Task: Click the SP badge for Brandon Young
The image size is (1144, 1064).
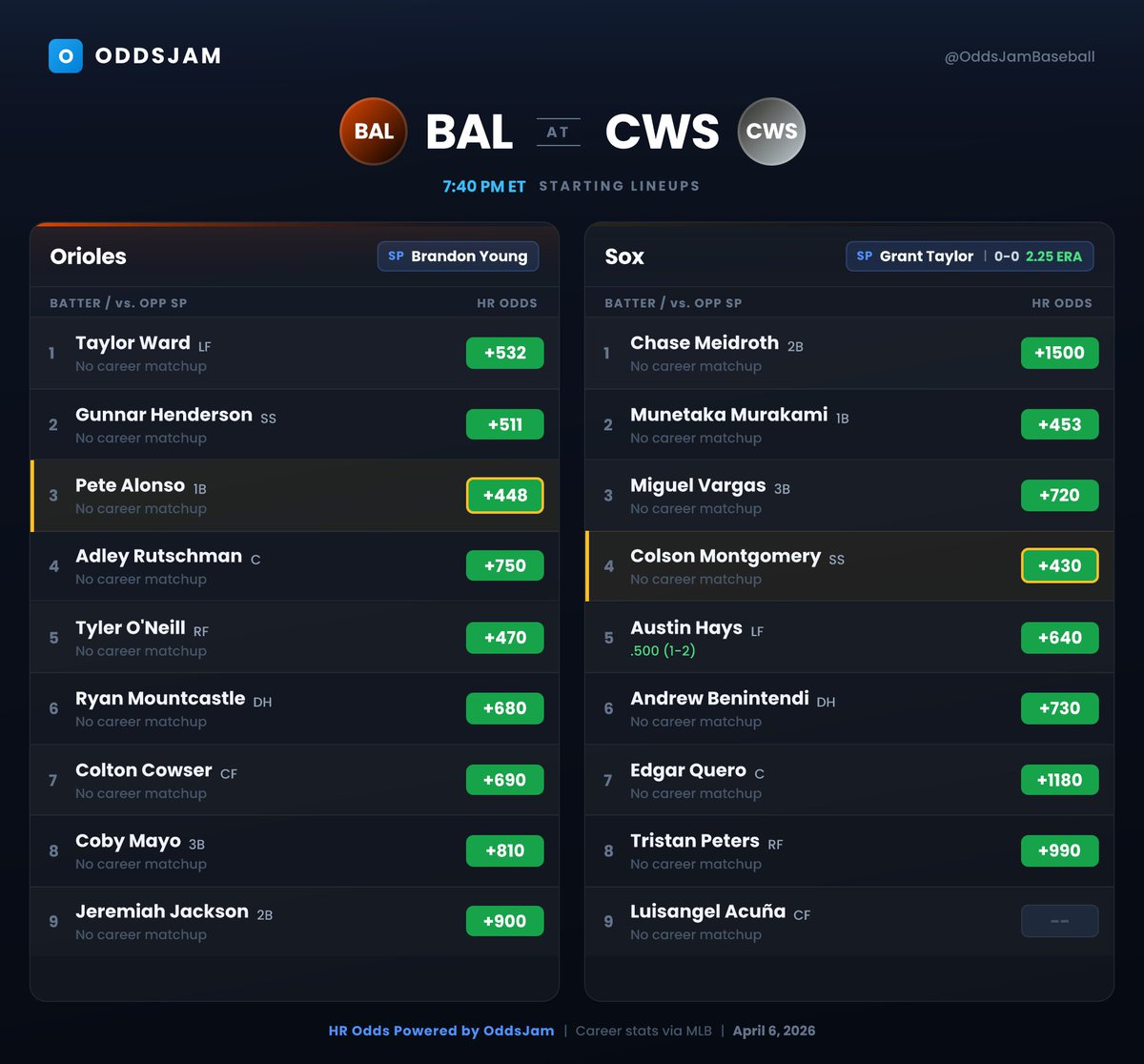Action: coord(395,256)
